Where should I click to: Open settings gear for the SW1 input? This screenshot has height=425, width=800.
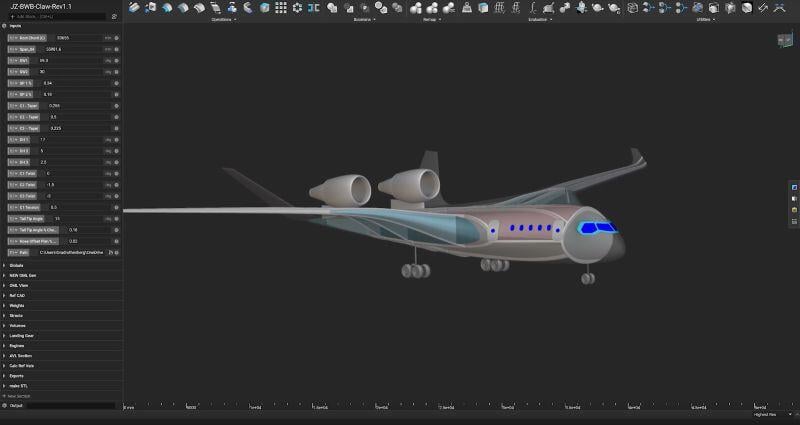coord(116,61)
